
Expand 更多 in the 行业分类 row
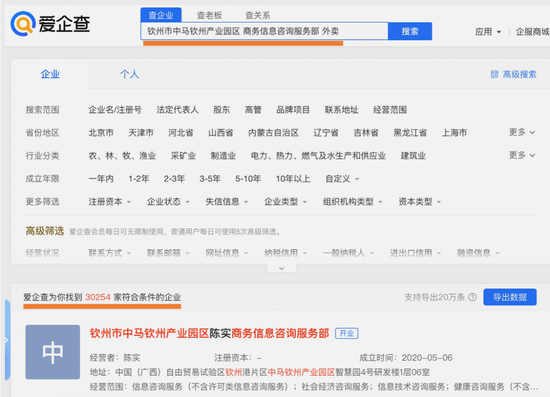click(x=522, y=155)
